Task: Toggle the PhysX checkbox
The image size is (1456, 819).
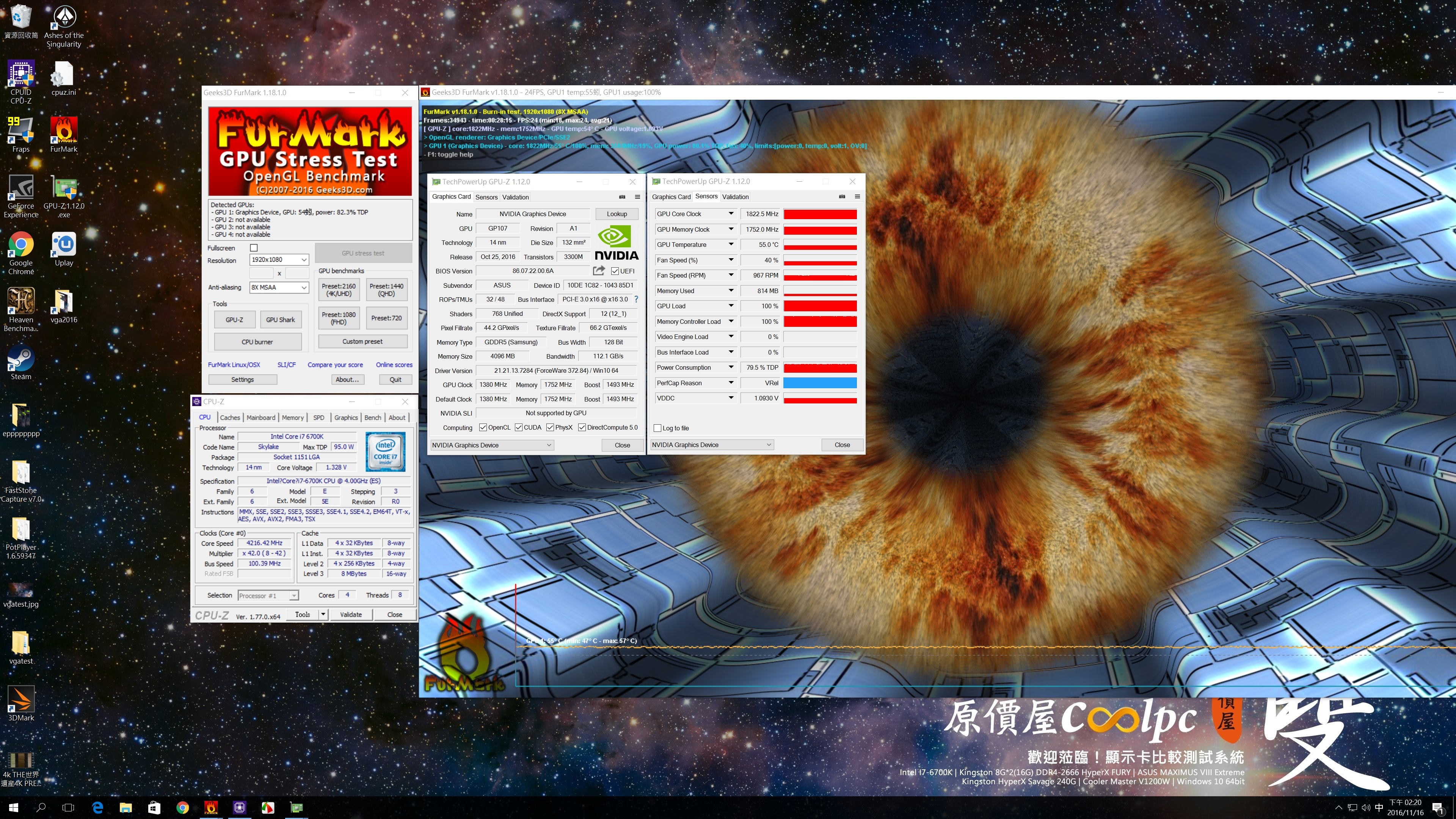Action: click(x=549, y=427)
